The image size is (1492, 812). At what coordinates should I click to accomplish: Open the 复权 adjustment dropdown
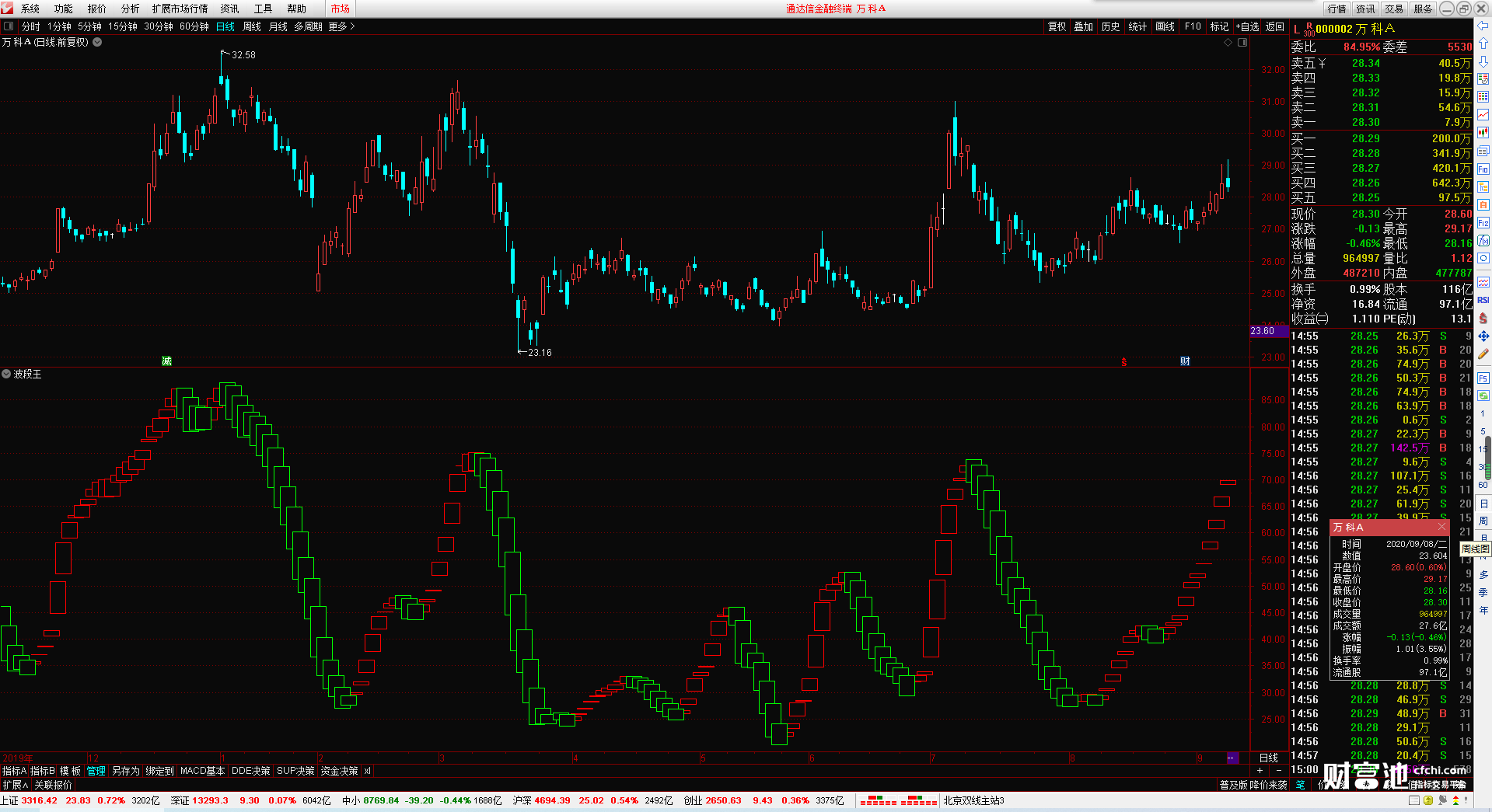1057,26
